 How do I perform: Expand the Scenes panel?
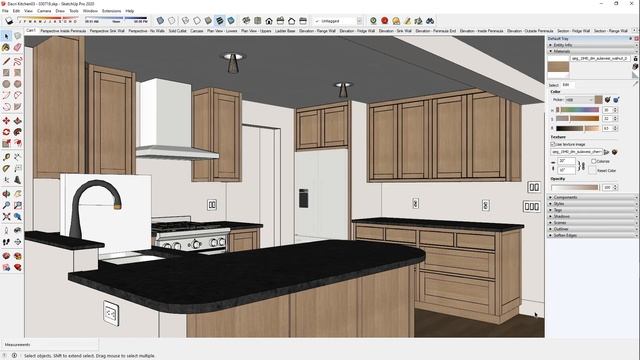593,223
